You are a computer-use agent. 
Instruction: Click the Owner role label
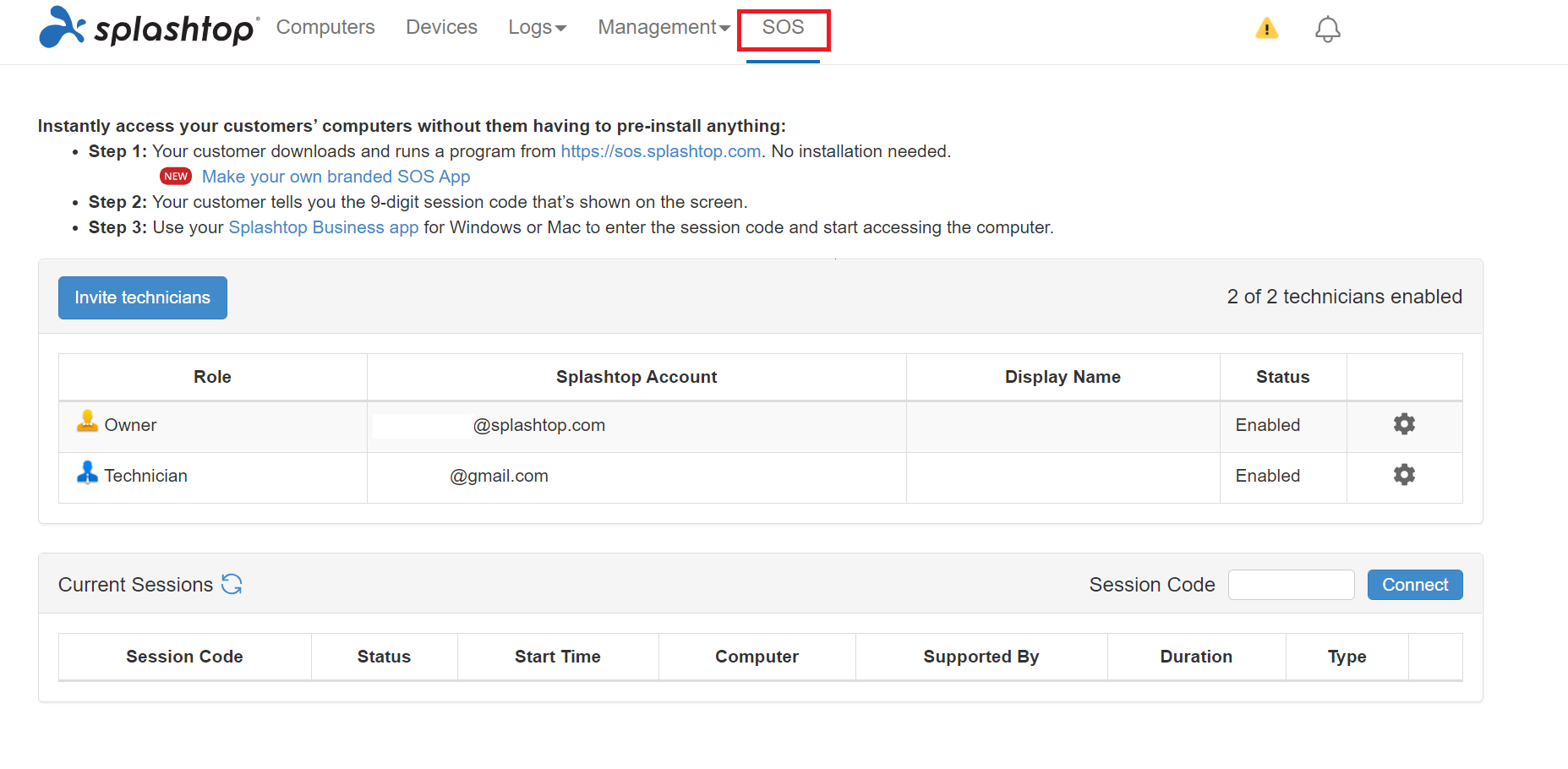tap(130, 425)
